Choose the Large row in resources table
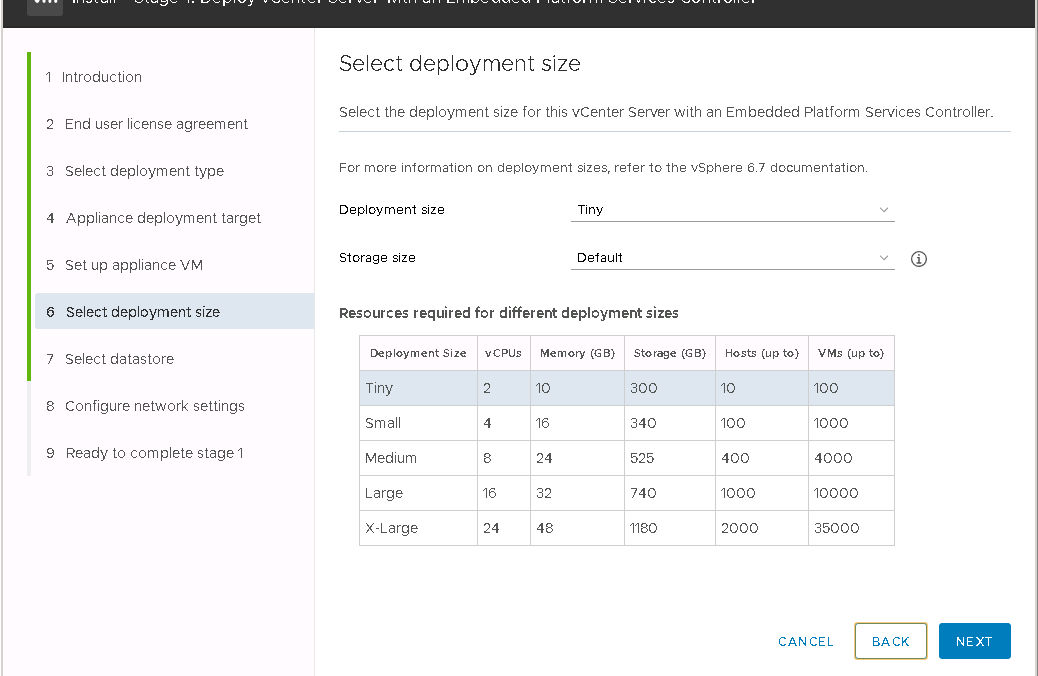 coord(626,493)
